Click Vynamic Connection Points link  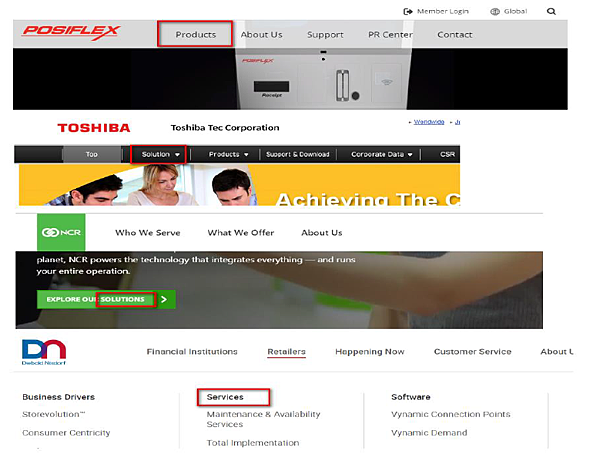451,414
